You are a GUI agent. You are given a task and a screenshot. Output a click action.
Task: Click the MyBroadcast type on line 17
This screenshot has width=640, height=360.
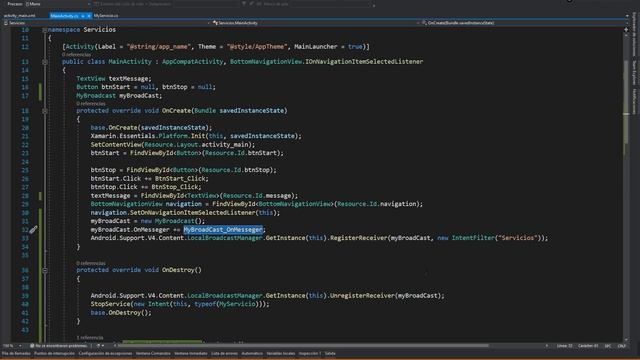96,96
